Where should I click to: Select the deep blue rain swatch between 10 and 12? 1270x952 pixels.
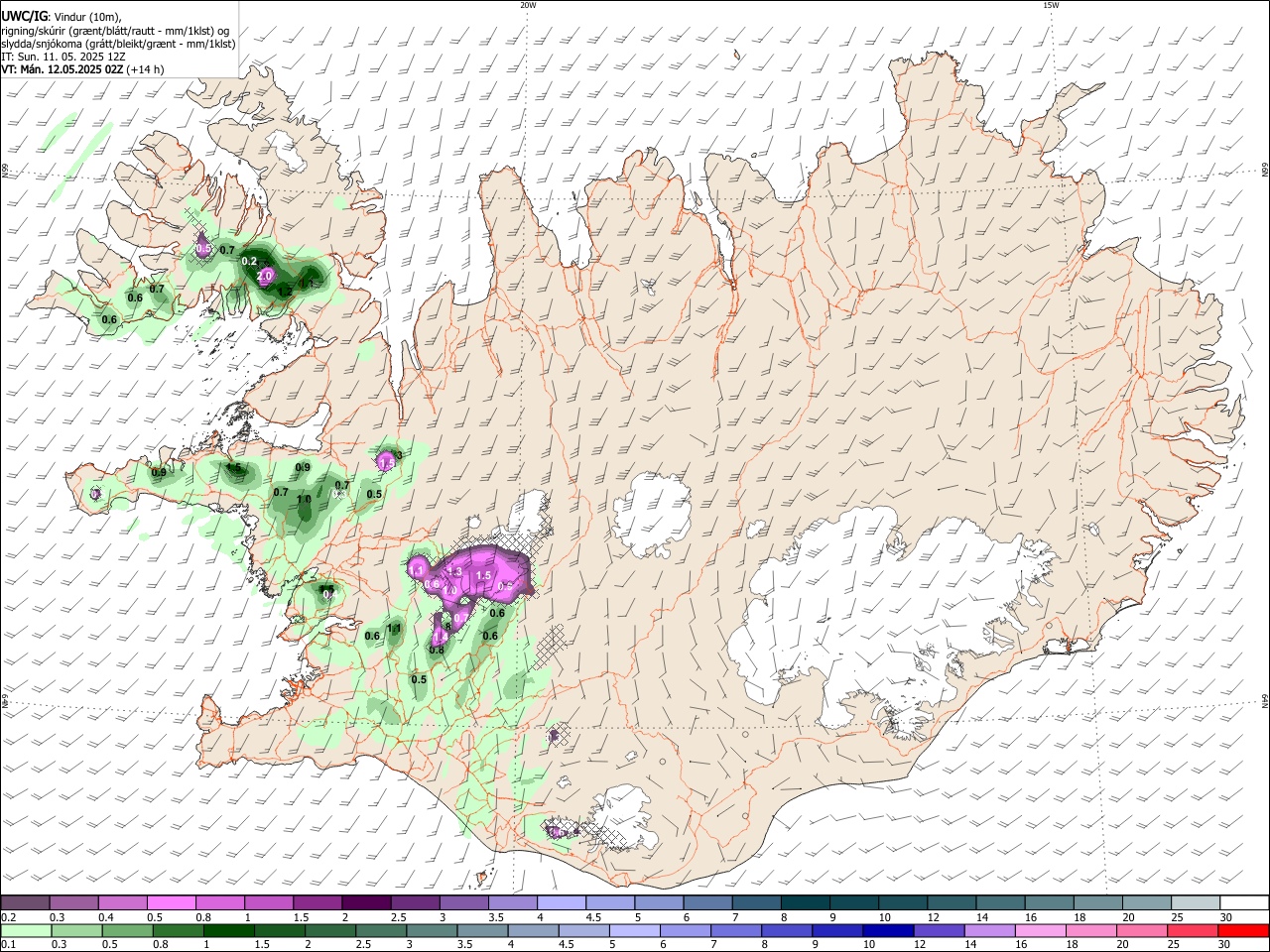tap(888, 930)
